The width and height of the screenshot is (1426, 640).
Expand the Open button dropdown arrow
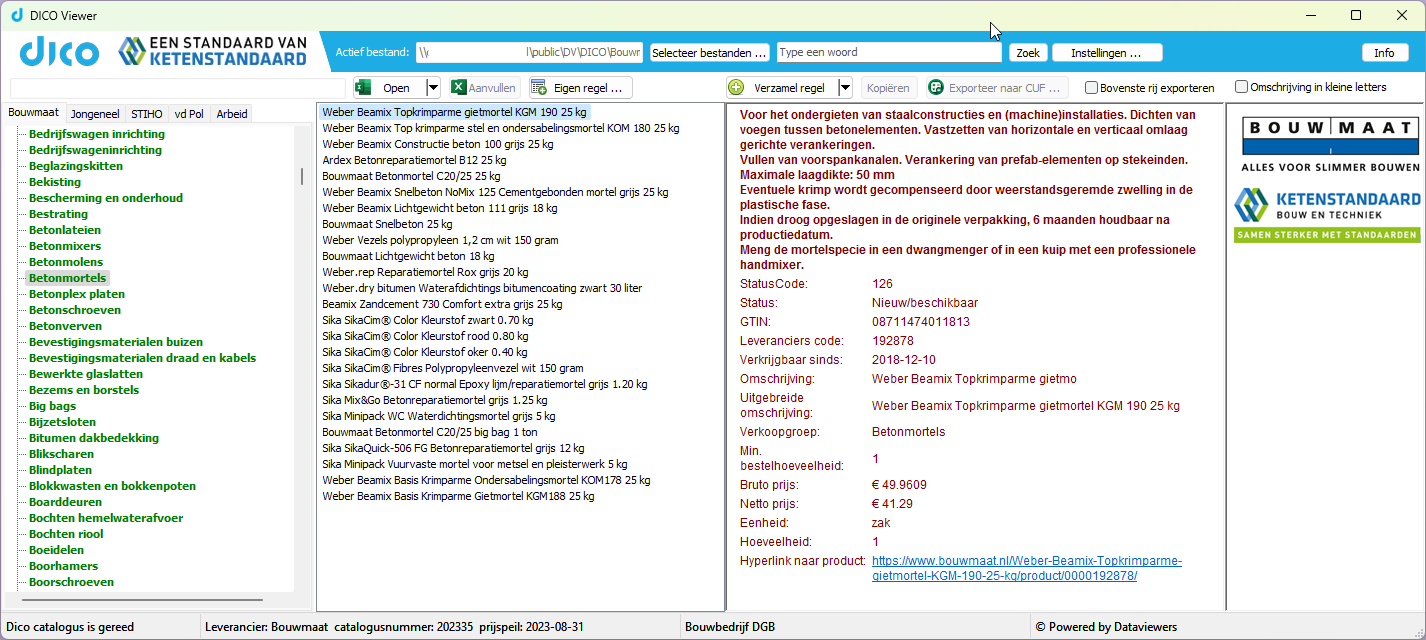tap(433, 88)
